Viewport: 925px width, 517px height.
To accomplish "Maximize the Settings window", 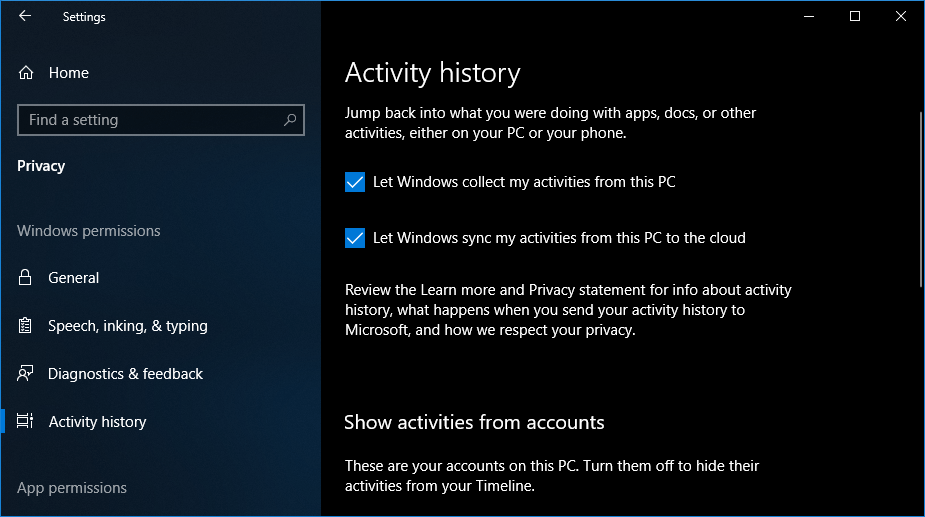I will coord(855,16).
